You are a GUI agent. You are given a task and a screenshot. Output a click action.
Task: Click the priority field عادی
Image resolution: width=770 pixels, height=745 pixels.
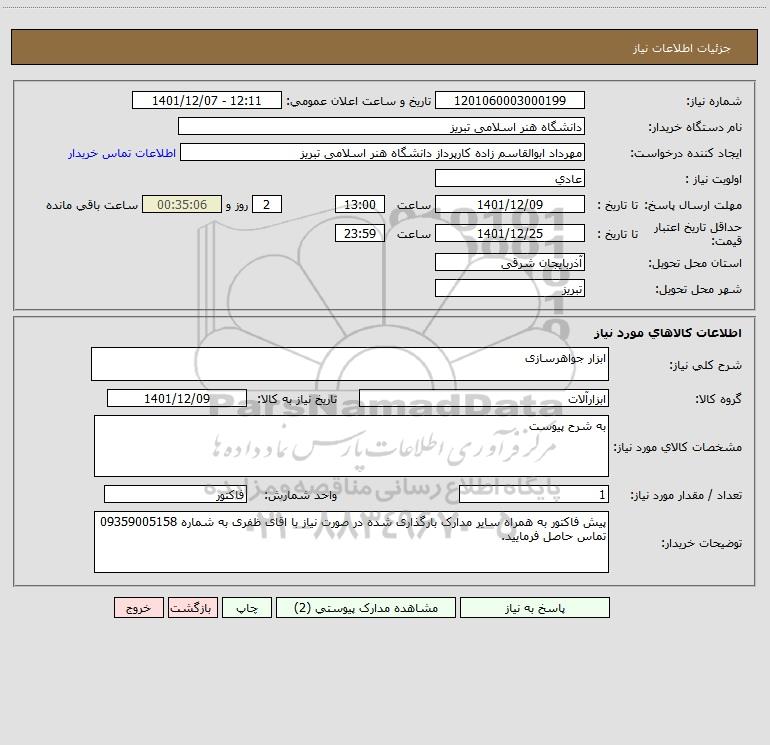[510, 178]
